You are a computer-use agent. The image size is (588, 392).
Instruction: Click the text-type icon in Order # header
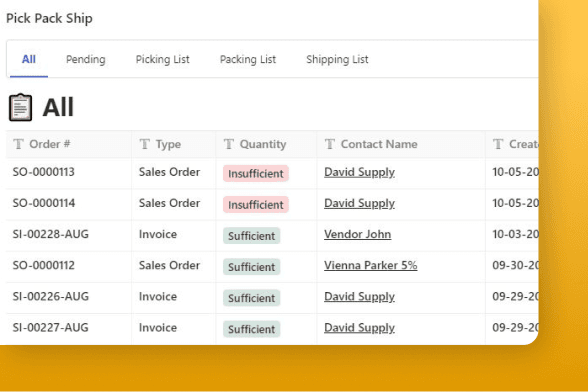[x=18, y=144]
